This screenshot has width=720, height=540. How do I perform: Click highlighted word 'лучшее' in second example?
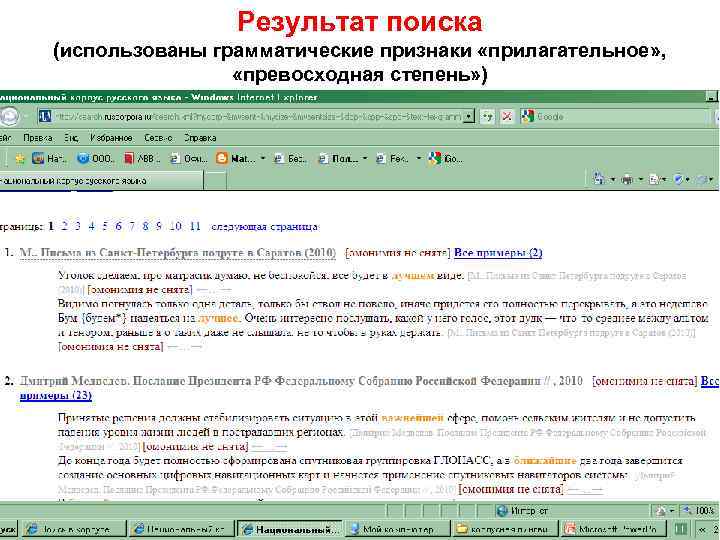(x=218, y=318)
